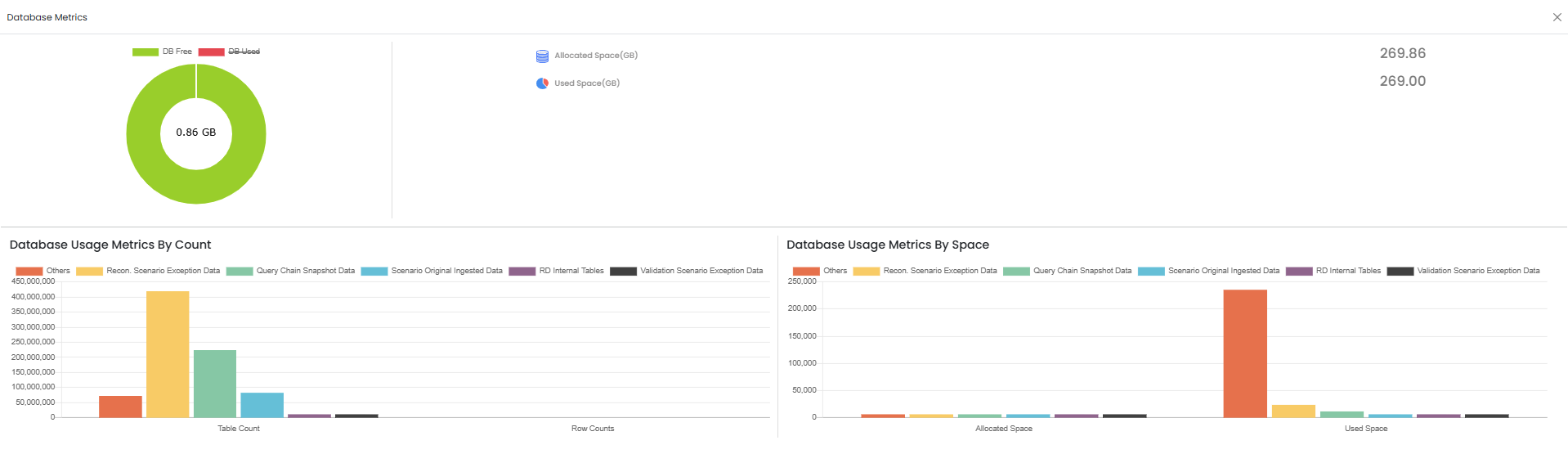The width and height of the screenshot is (1568, 463).
Task: Click the tall yellow Recon bar under Table Count
Action: click(x=168, y=354)
